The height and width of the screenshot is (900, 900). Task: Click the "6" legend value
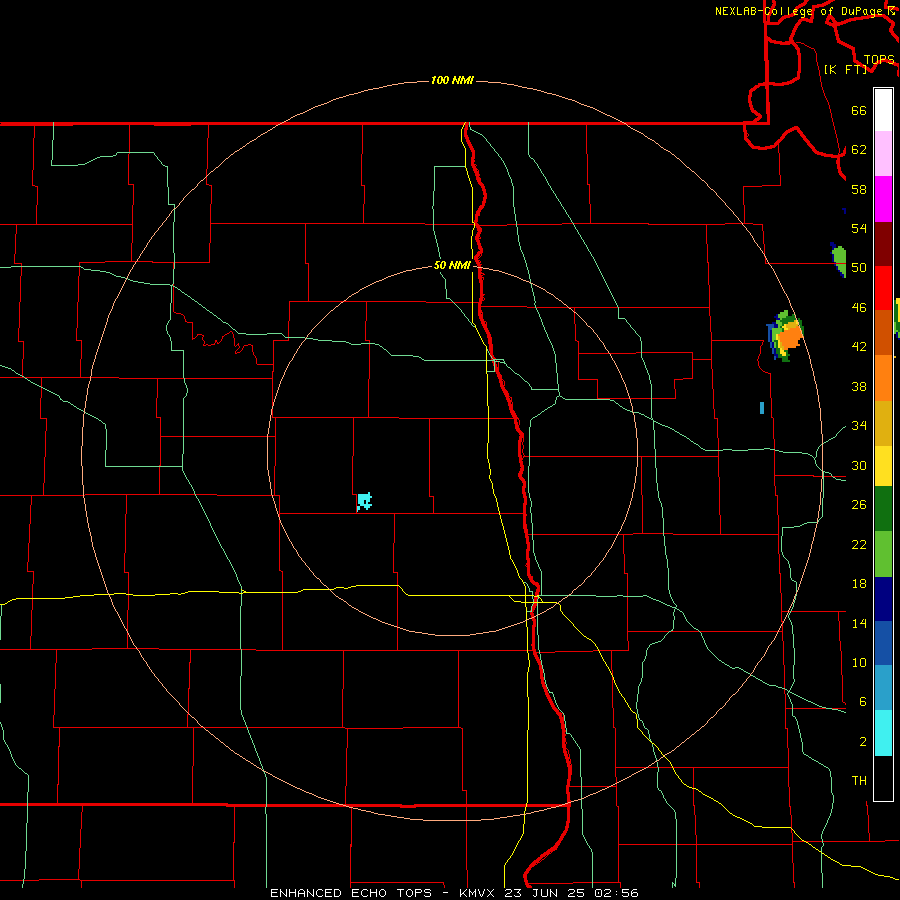(862, 701)
